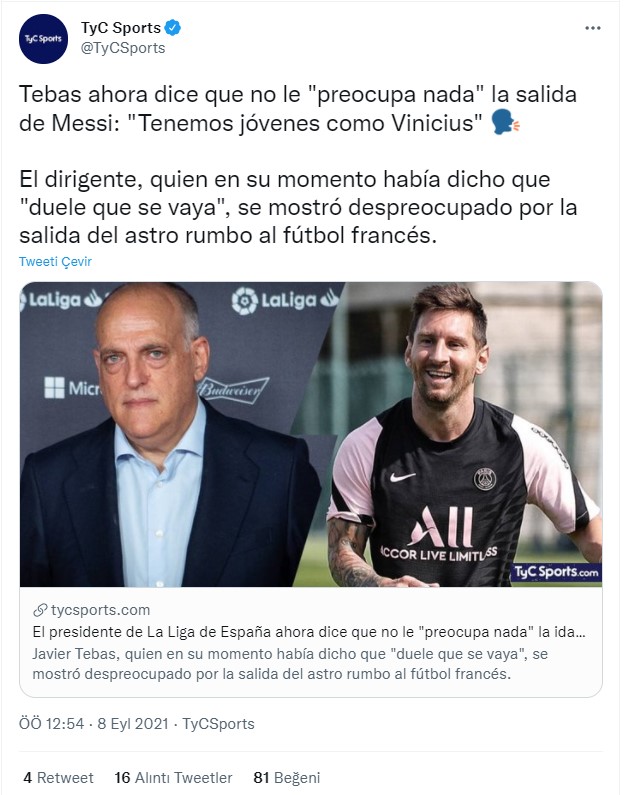624x795 pixels.
Task: Click the article description about Javier Tebas
Action: (x=290, y=664)
